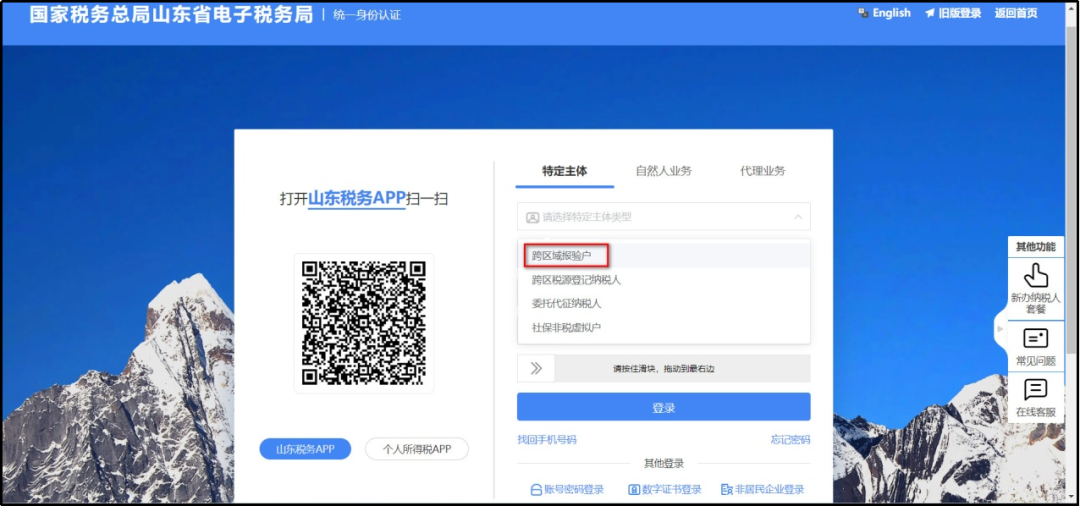
Task: Collapse dropdown using the chevron arrow
Action: 798,217
